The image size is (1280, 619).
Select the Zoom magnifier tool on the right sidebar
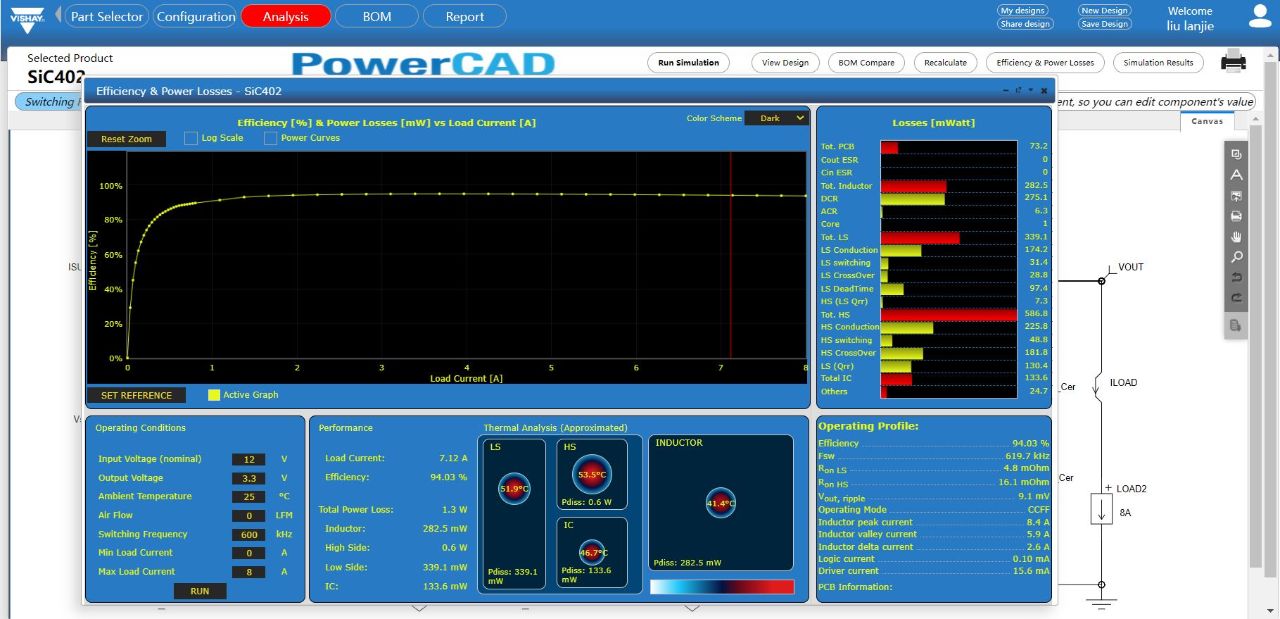(x=1237, y=257)
